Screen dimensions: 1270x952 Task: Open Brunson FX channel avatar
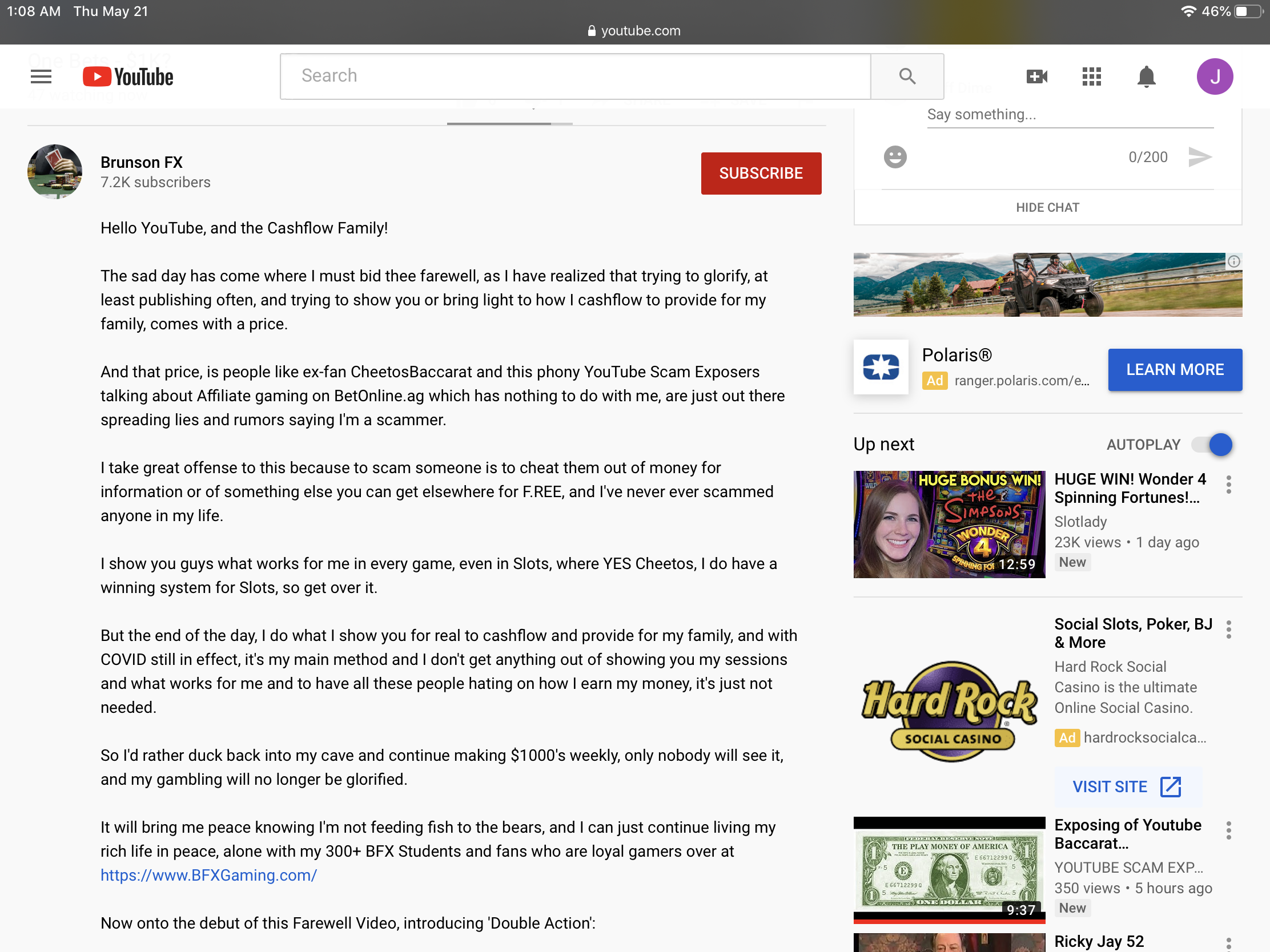[55, 172]
